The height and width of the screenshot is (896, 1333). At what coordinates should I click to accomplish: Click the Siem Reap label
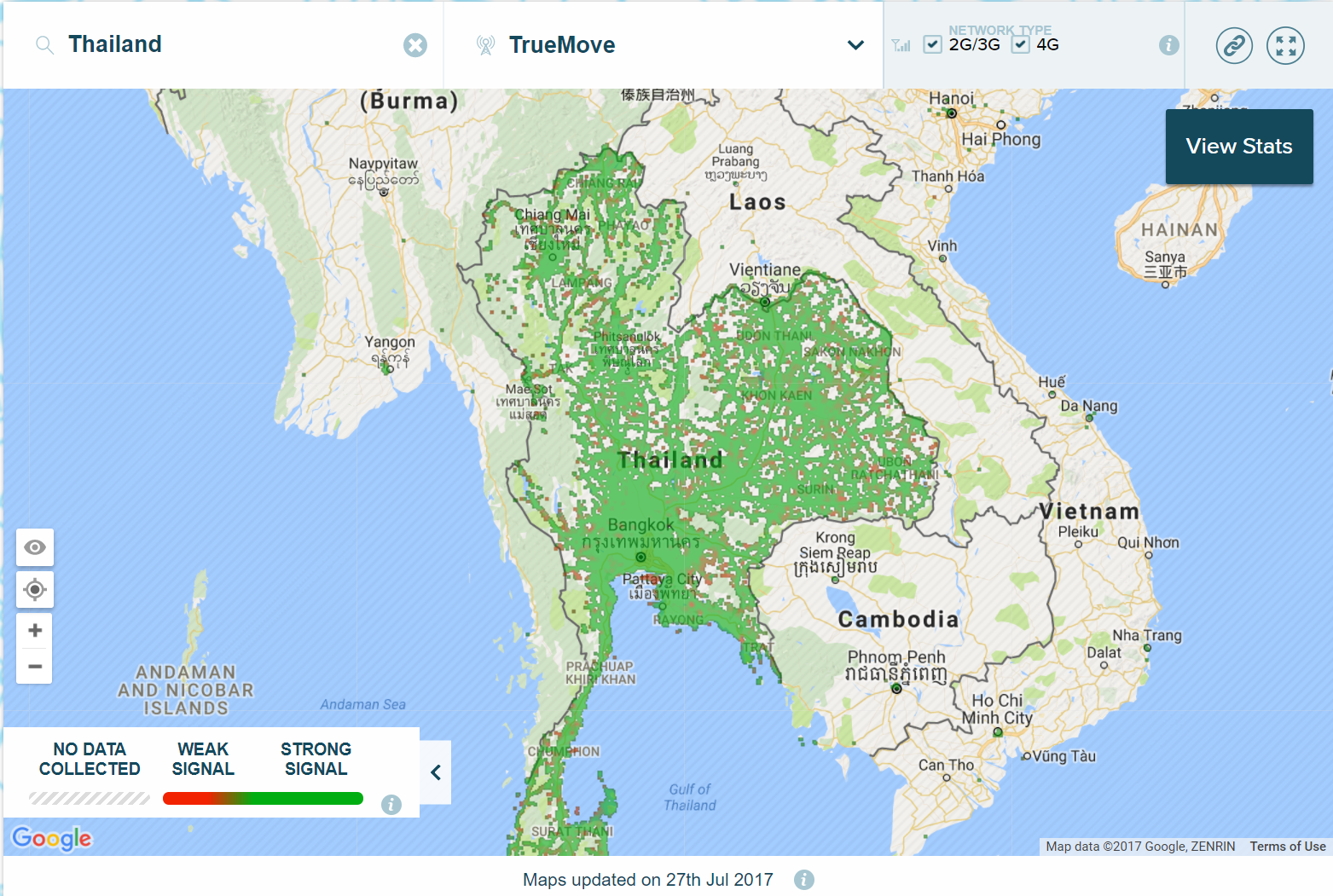tap(835, 552)
